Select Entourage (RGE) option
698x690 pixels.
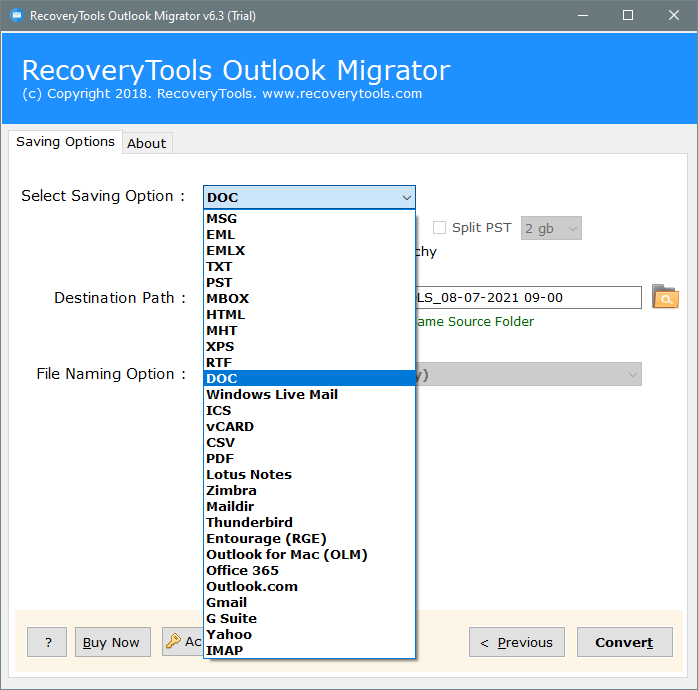pyautogui.click(x=309, y=539)
